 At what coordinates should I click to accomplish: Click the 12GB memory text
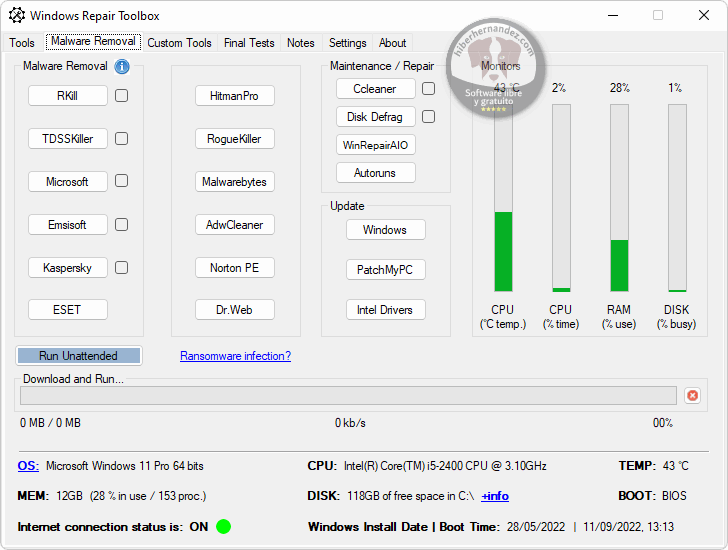[x=69, y=496]
